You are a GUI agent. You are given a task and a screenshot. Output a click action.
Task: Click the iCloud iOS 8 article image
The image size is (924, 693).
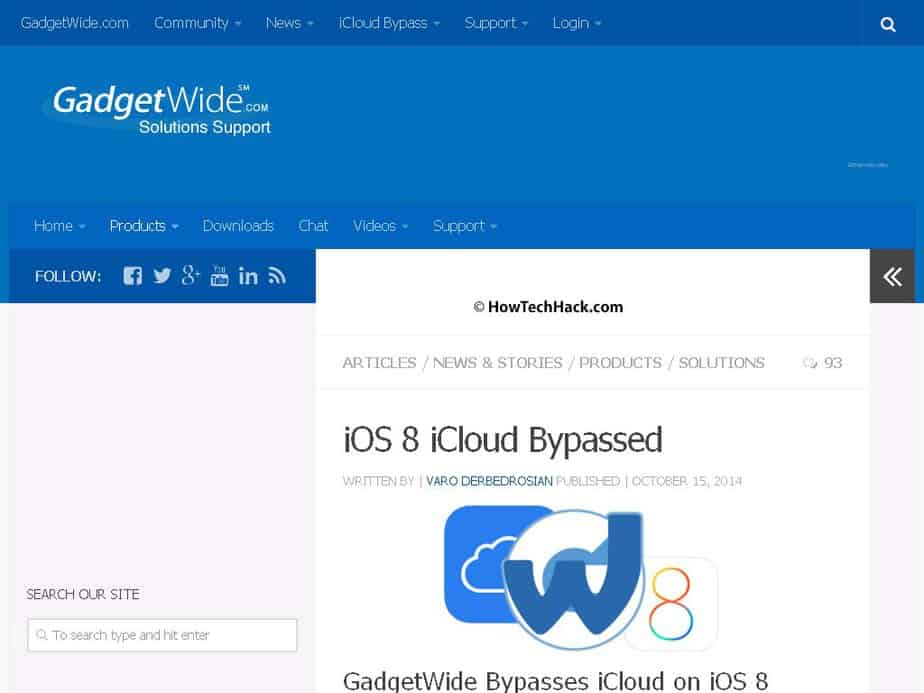click(581, 578)
